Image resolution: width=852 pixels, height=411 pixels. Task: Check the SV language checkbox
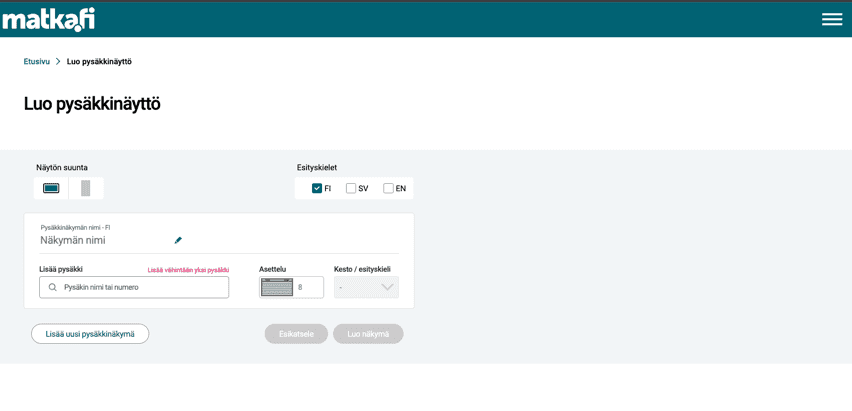(x=351, y=189)
